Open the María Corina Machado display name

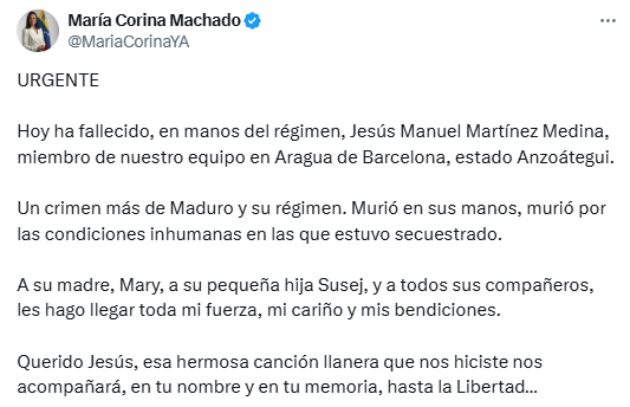tap(154, 20)
